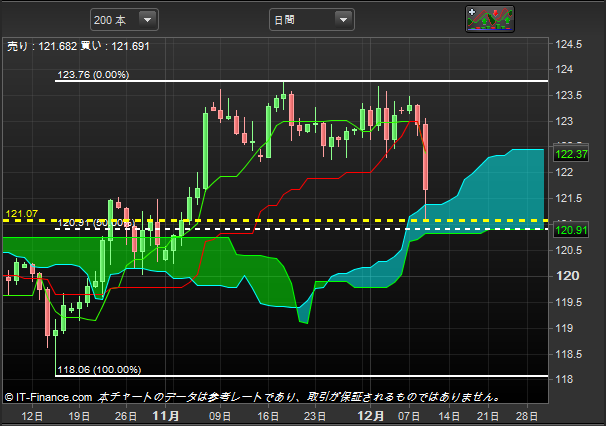Click the 124.5 price axis label
The height and width of the screenshot is (426, 606).
569,44
